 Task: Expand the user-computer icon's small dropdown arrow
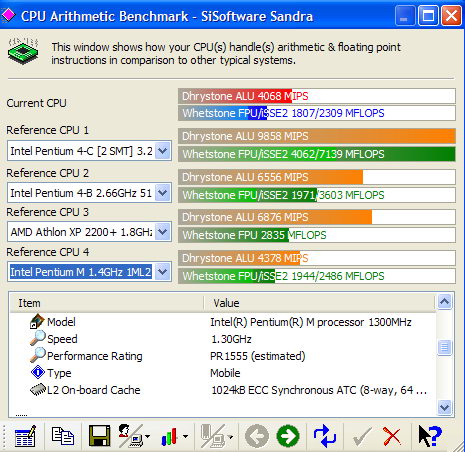click(147, 436)
